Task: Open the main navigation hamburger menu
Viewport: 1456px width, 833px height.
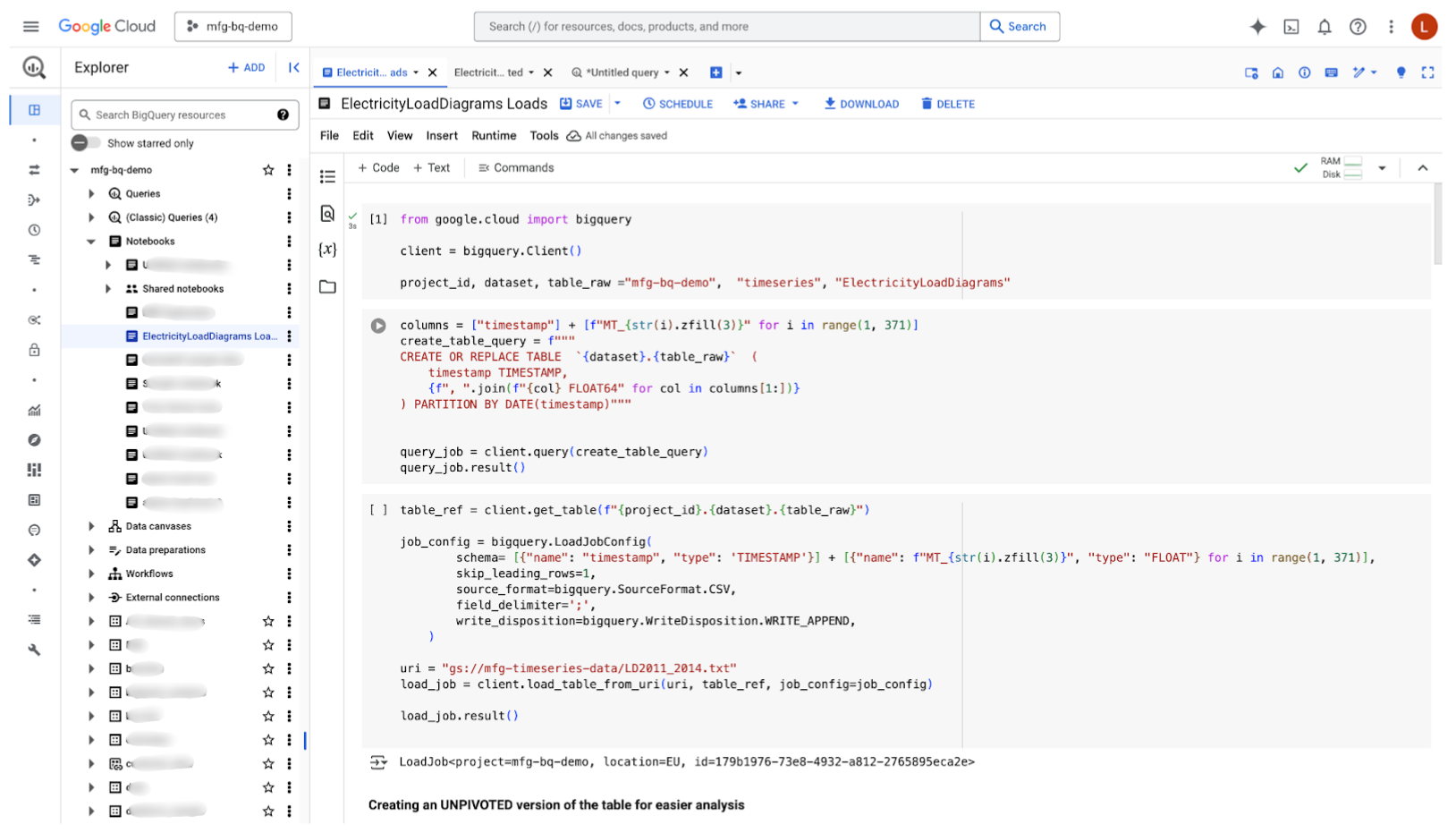Action: point(31,27)
